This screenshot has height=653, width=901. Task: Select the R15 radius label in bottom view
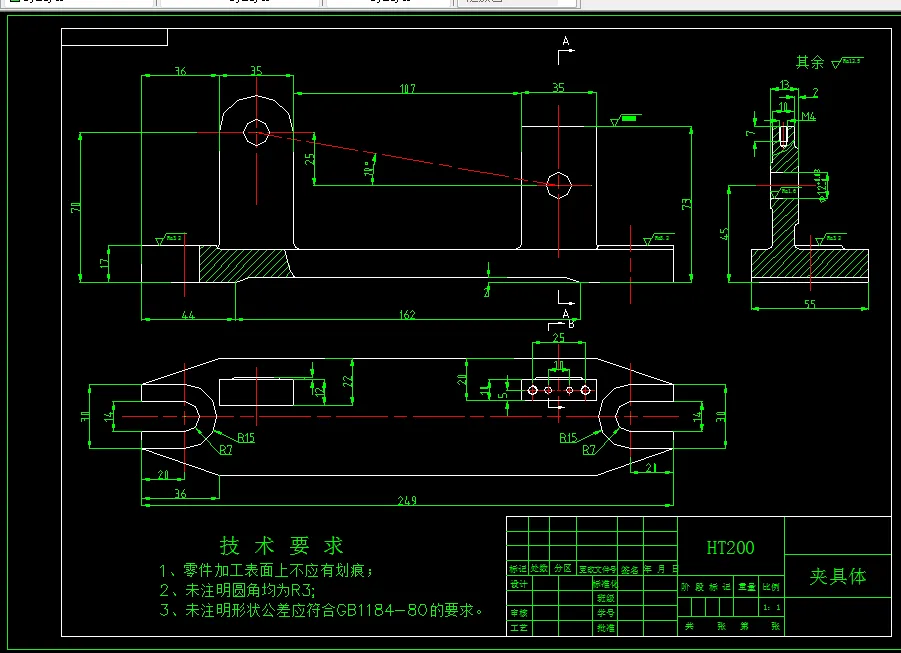[x=245, y=435]
